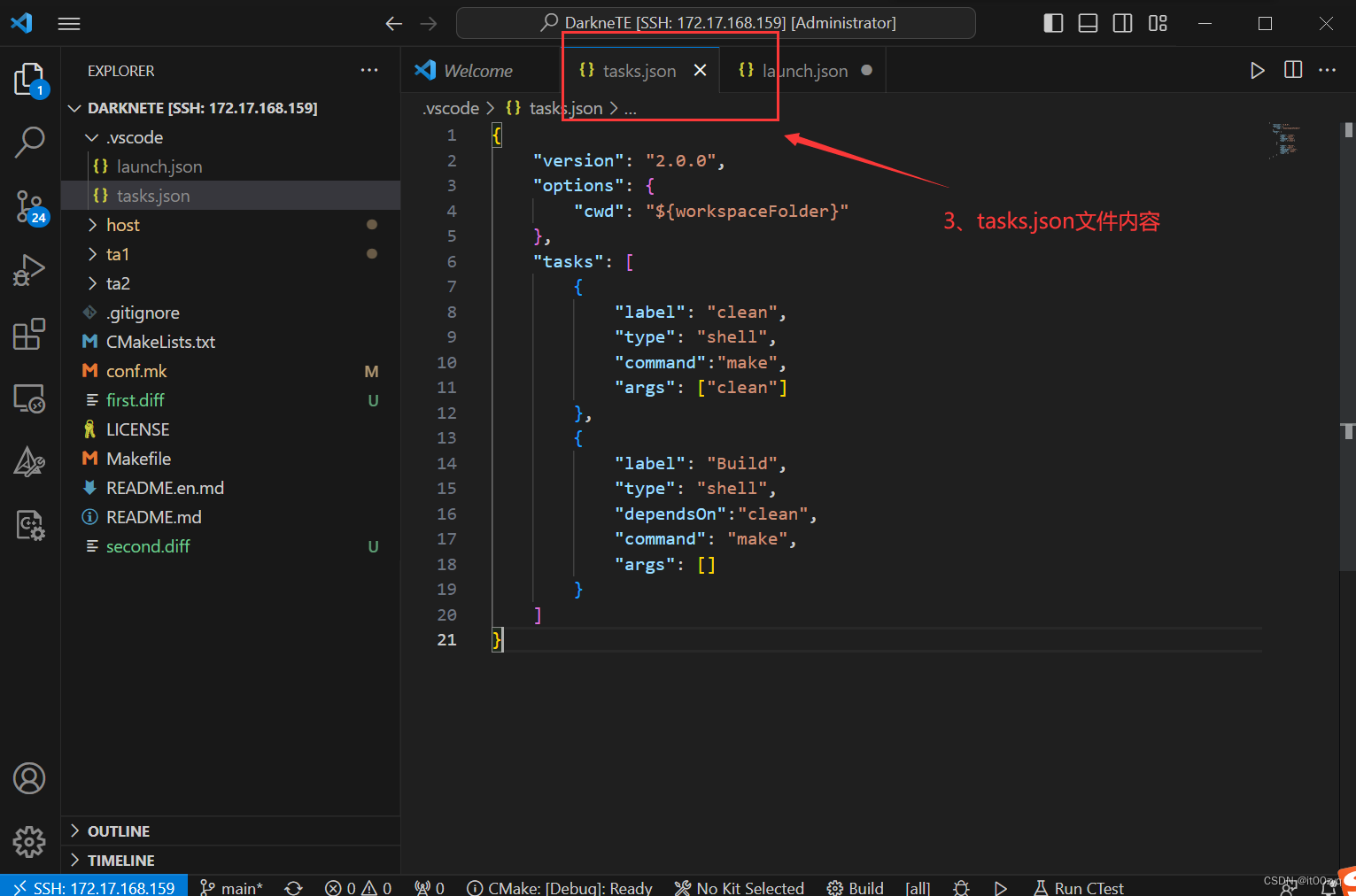Open the Extensions view icon
Image resolution: width=1356 pixels, height=896 pixels.
click(30, 335)
